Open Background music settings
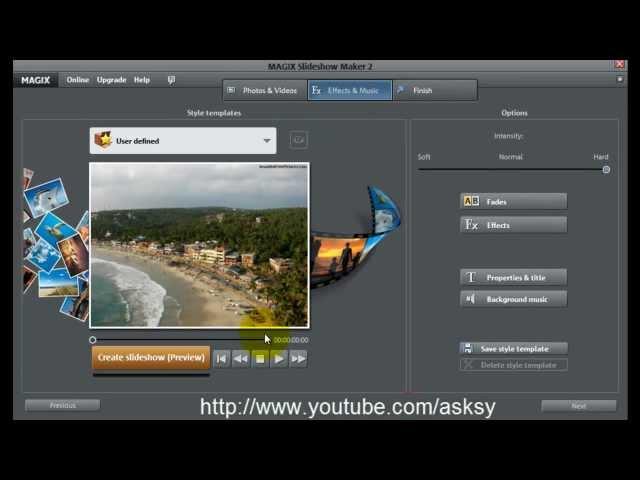Screen dimensions: 640x480 (x=513, y=299)
